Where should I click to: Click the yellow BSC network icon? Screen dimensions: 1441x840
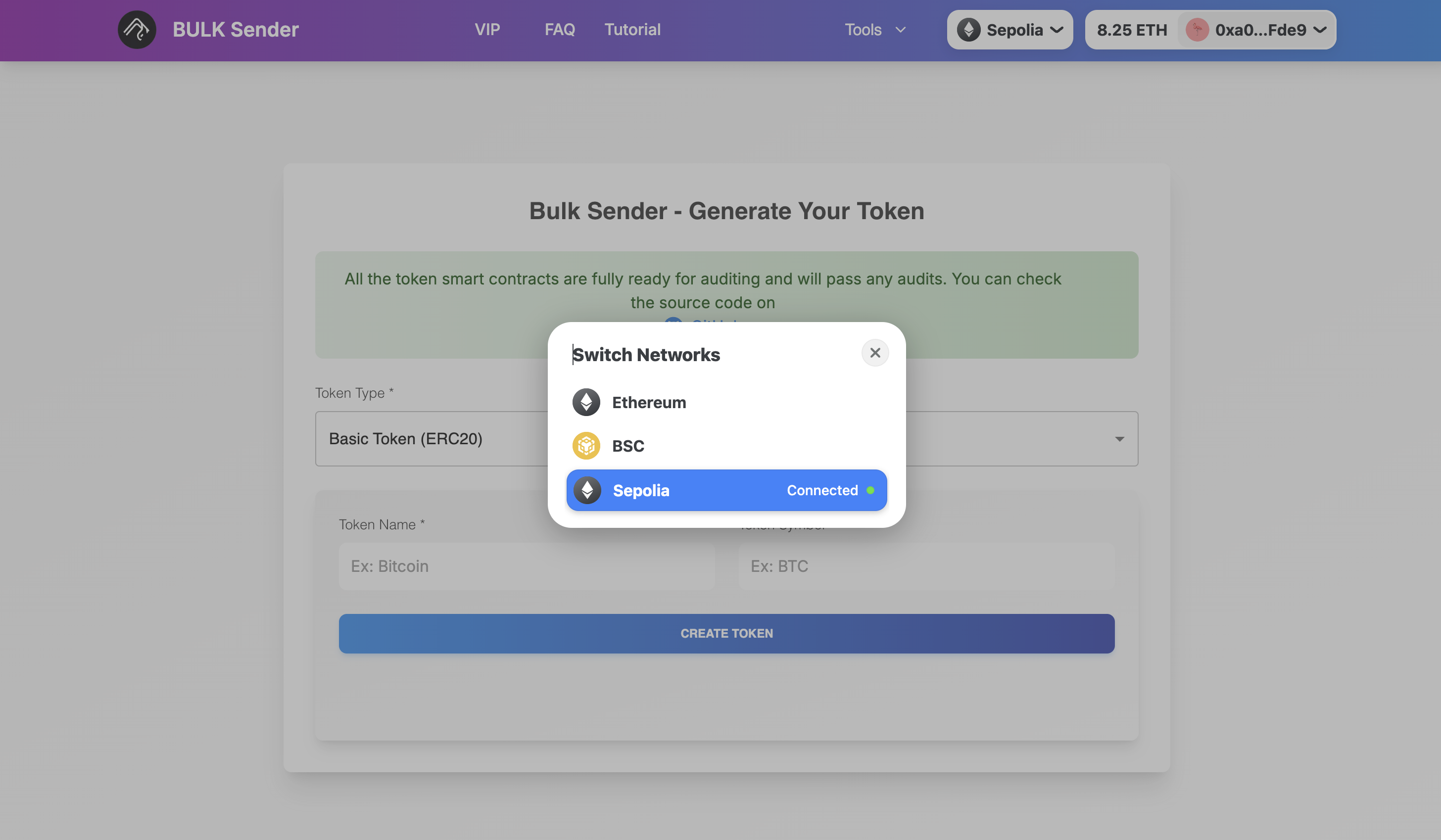tap(585, 445)
